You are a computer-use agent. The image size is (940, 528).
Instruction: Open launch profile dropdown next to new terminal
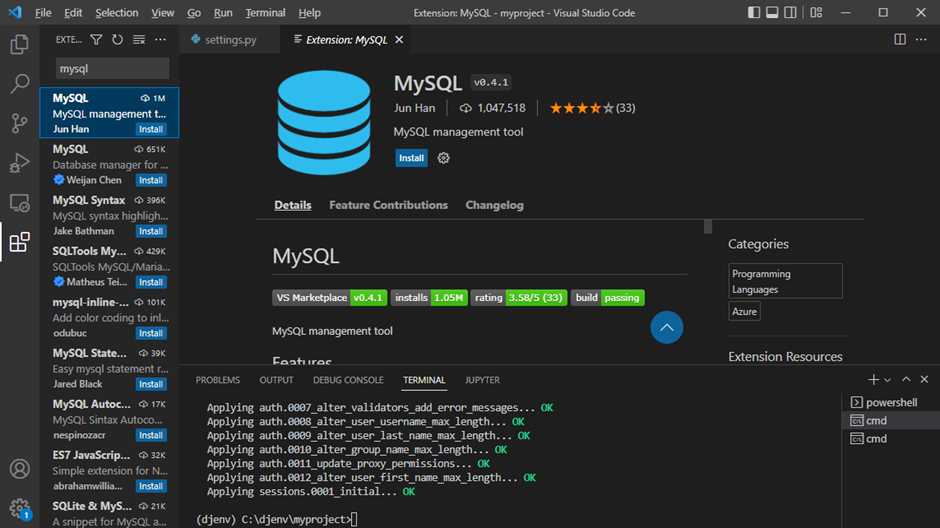coord(887,380)
